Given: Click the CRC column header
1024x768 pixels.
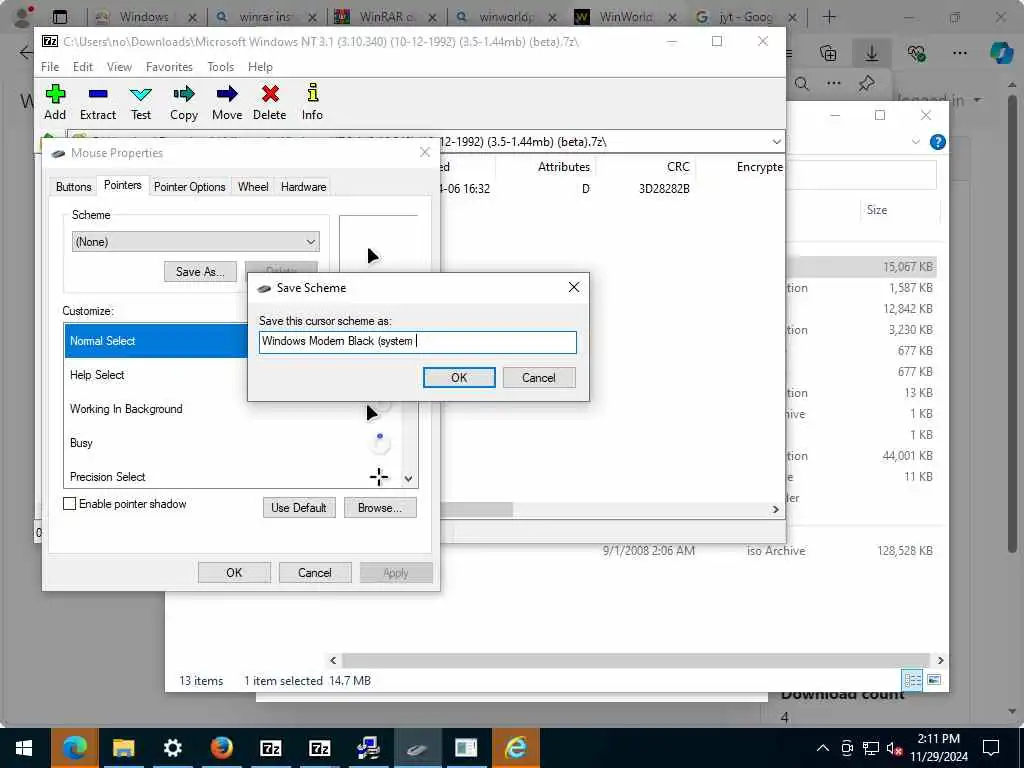Looking at the screenshot, I should tap(677, 167).
